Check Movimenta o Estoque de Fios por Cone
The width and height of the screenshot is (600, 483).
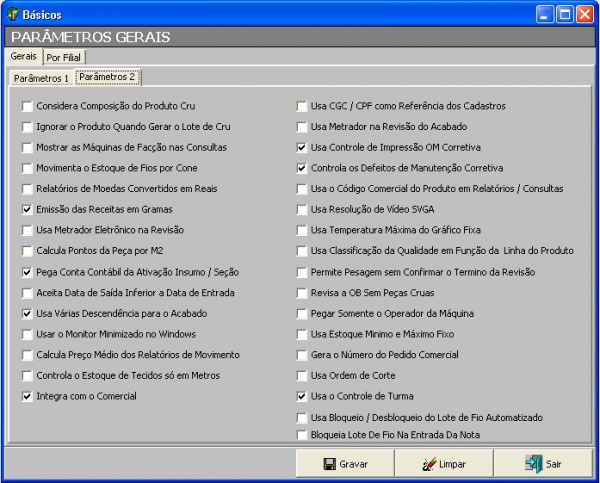point(27,168)
